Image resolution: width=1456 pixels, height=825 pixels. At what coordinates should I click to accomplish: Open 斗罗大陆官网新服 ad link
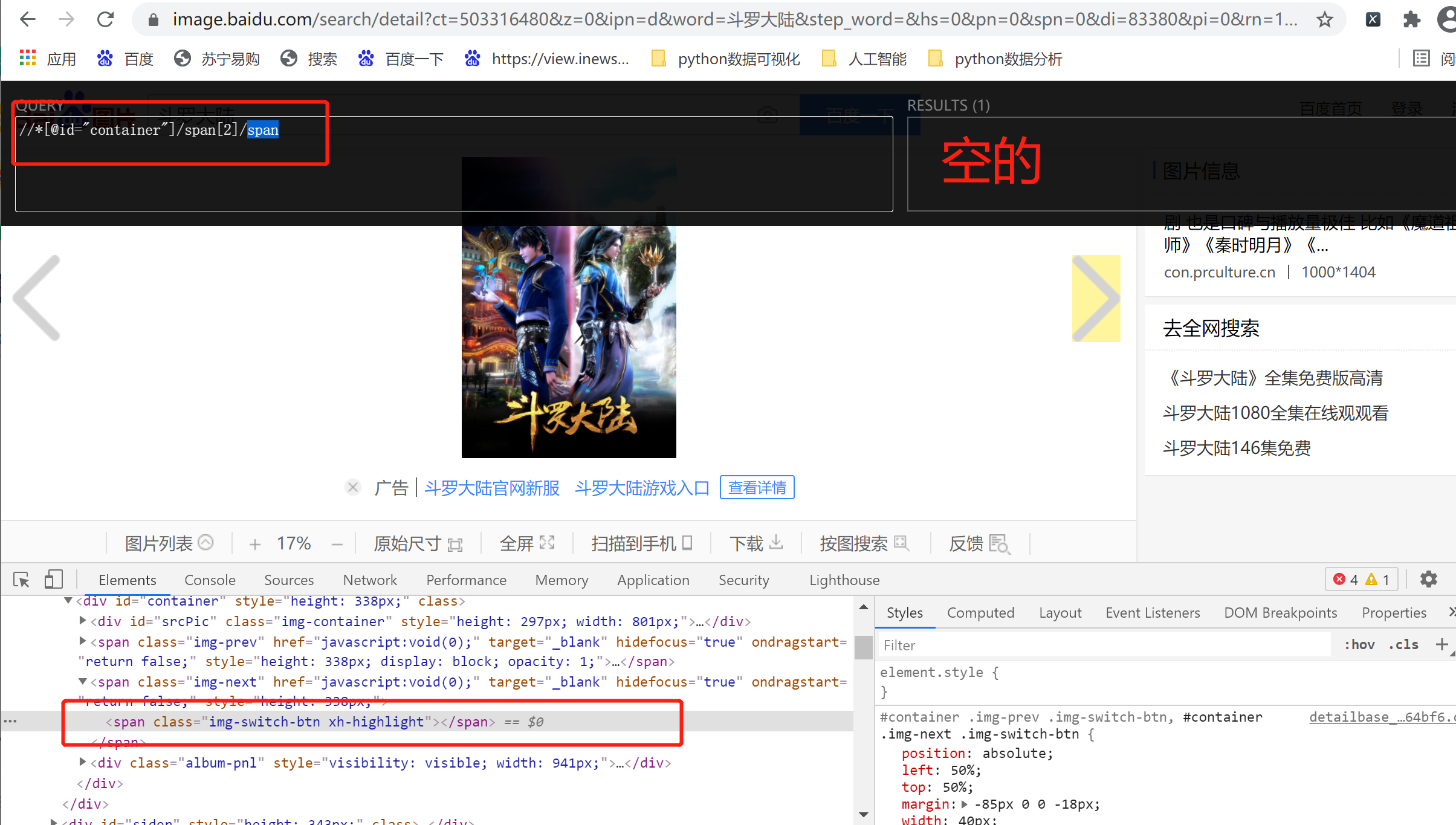(x=492, y=488)
